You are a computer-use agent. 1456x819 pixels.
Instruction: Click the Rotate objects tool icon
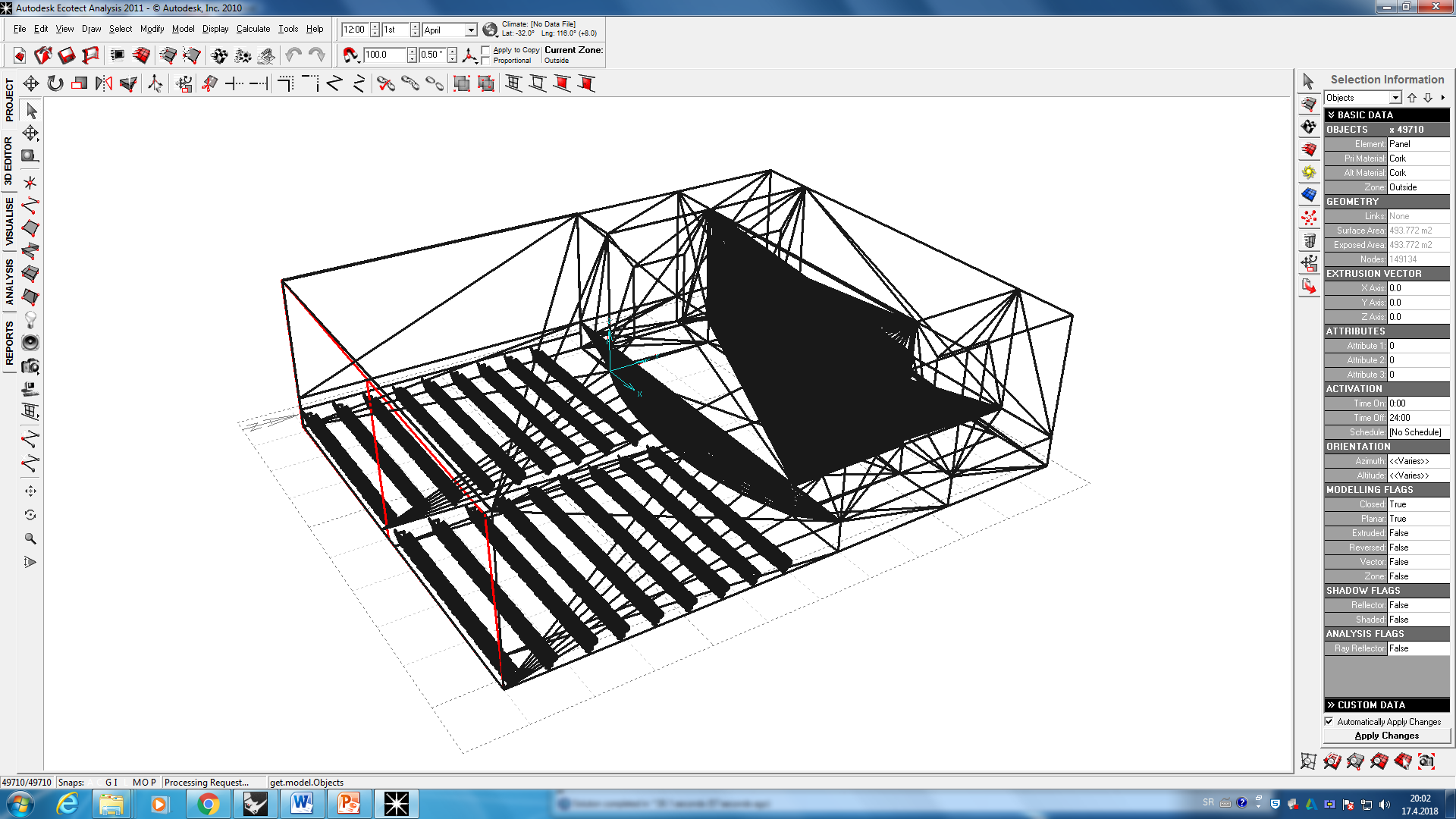[55, 83]
